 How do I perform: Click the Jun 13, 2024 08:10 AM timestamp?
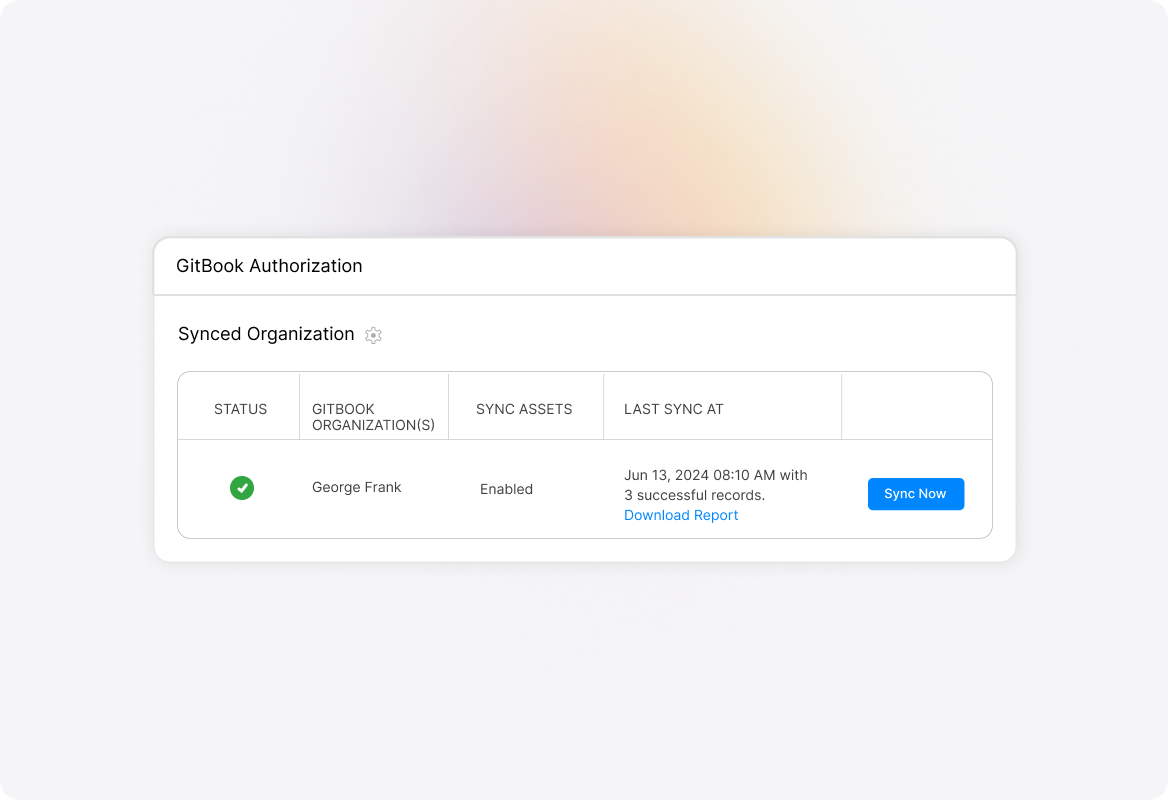tap(702, 475)
